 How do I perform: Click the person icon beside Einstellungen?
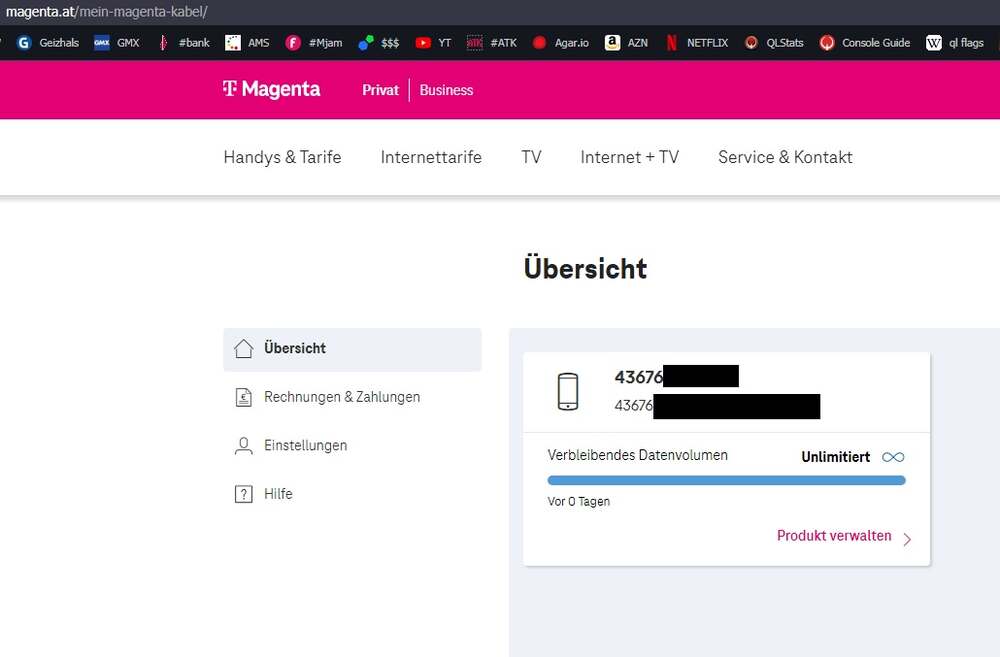pyautogui.click(x=244, y=445)
